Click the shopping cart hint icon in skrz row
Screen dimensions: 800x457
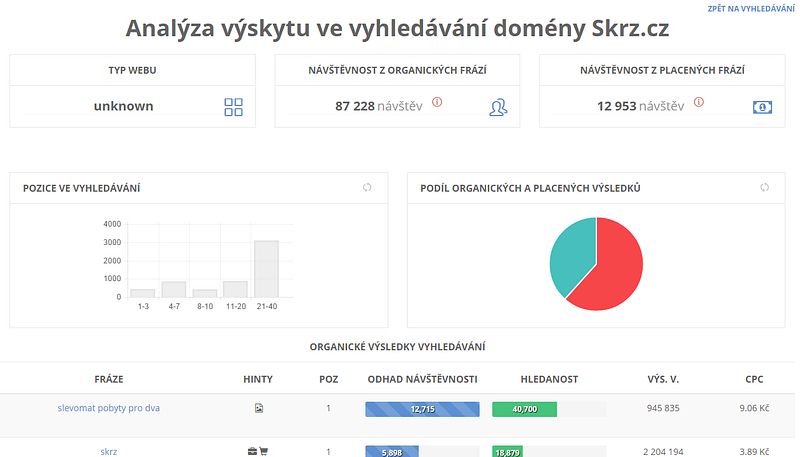tap(263, 451)
